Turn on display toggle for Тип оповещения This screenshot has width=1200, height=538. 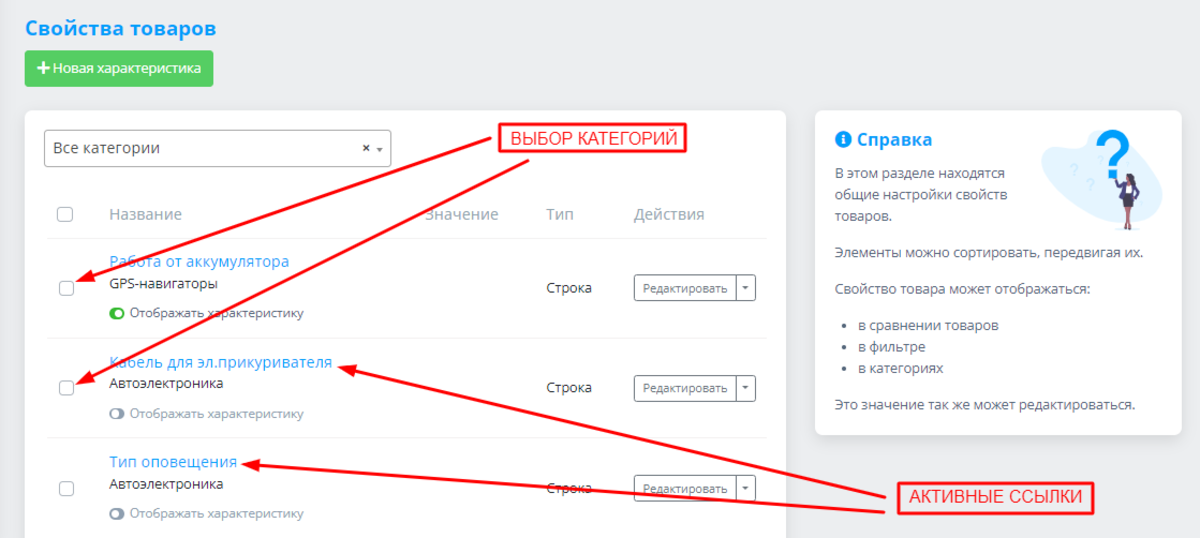[117, 514]
